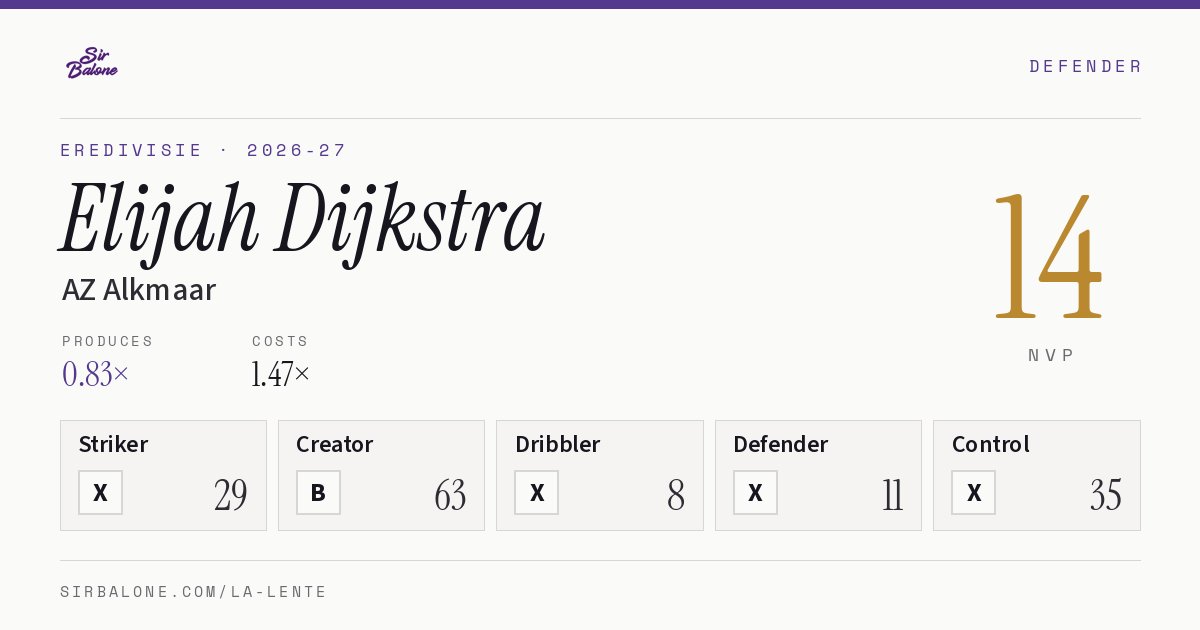The height and width of the screenshot is (630, 1200).
Task: Click the Eredivisie 2026-27 season label
Action: 203,150
